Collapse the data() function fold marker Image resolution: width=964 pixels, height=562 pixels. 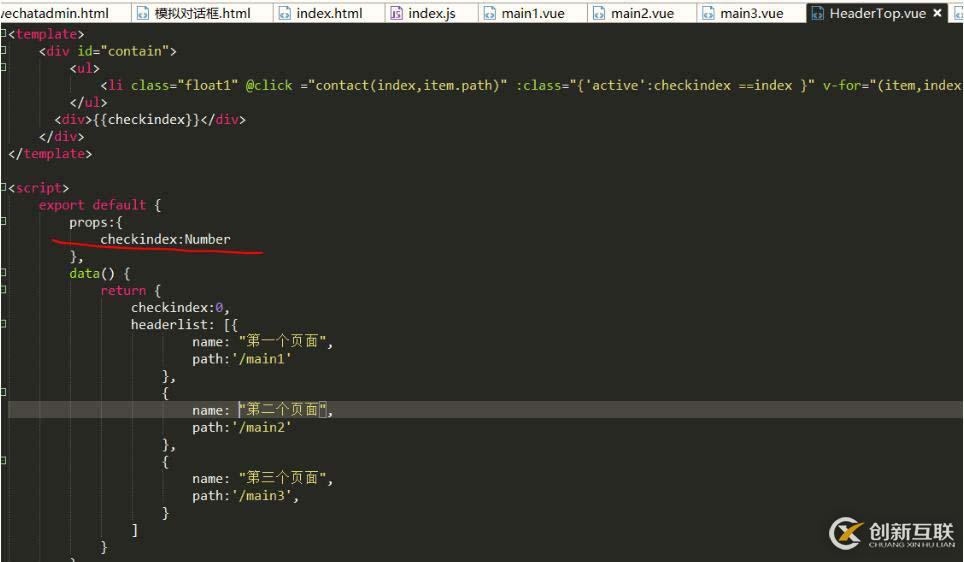4,273
